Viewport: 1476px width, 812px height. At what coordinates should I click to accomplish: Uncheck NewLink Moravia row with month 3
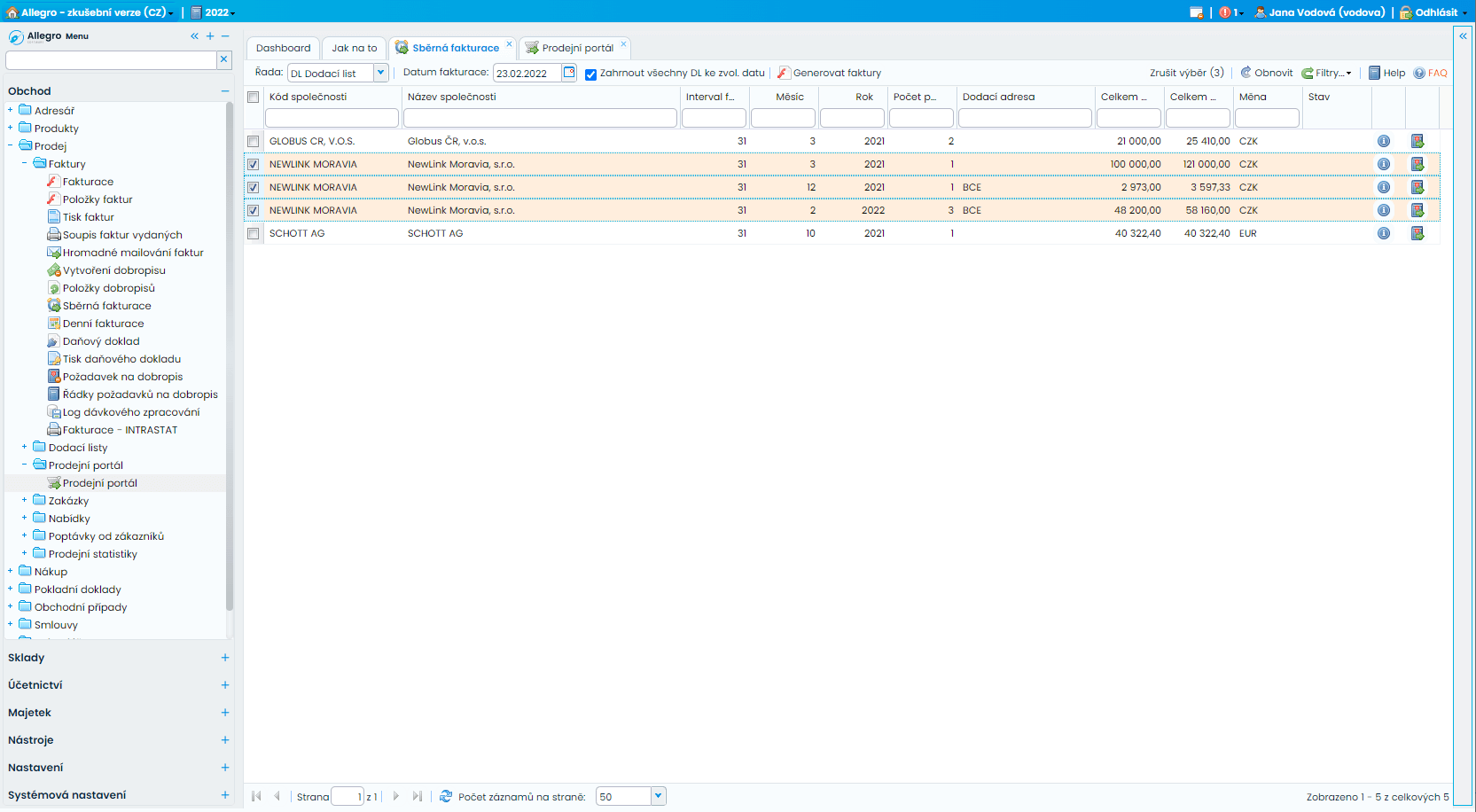point(254,164)
